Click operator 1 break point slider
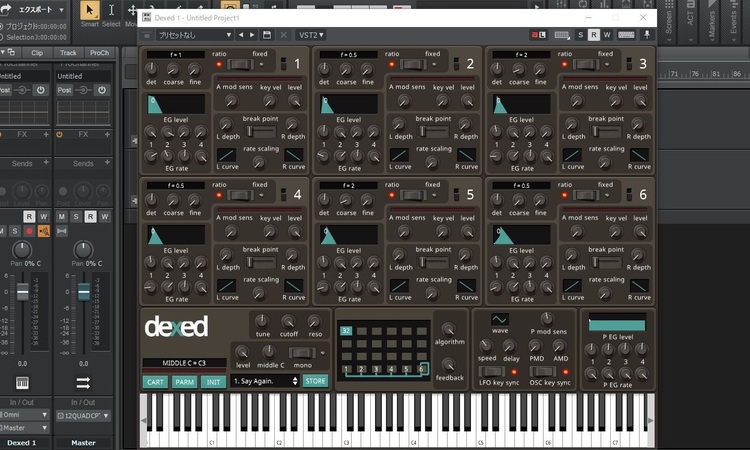Image resolution: width=750 pixels, height=450 pixels. tap(261, 131)
